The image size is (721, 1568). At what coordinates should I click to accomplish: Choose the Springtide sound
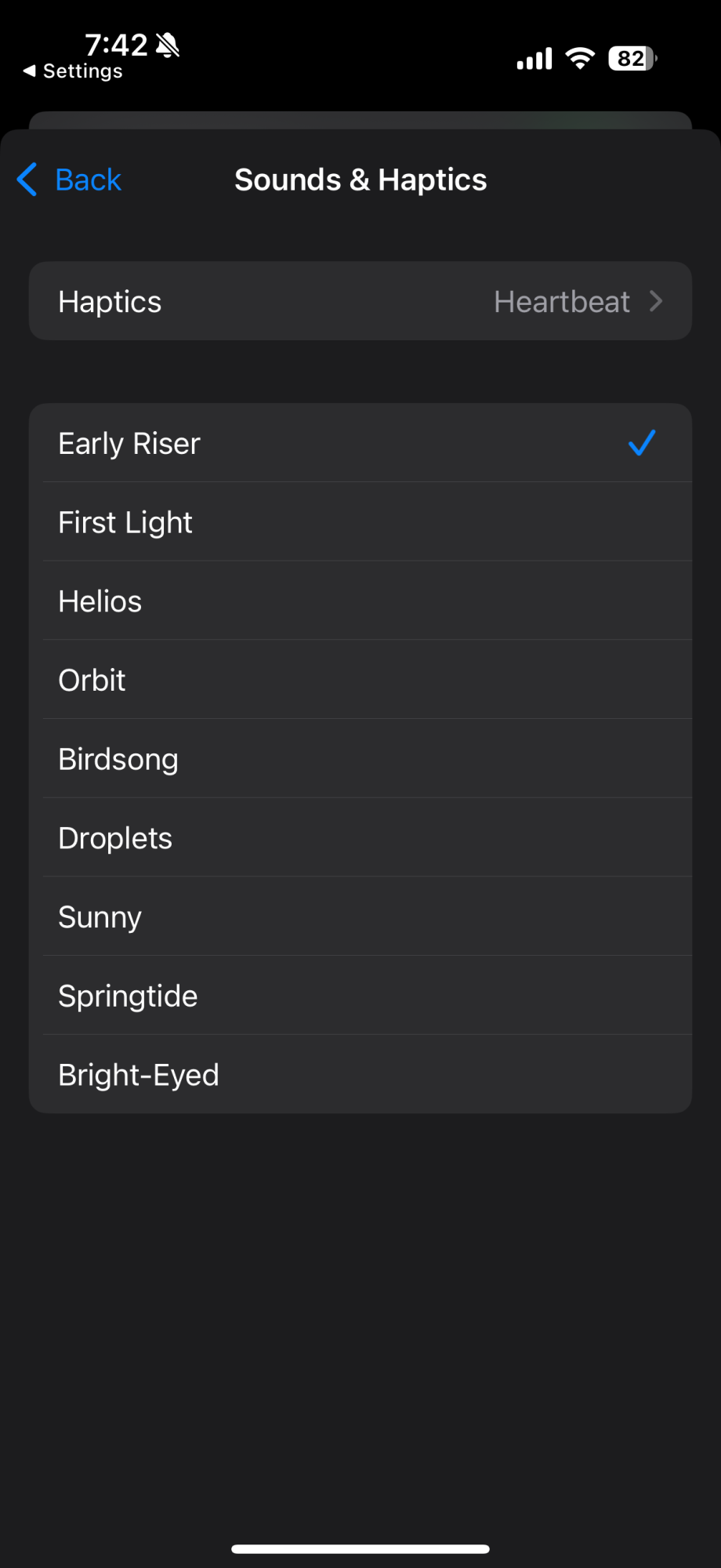tap(128, 996)
